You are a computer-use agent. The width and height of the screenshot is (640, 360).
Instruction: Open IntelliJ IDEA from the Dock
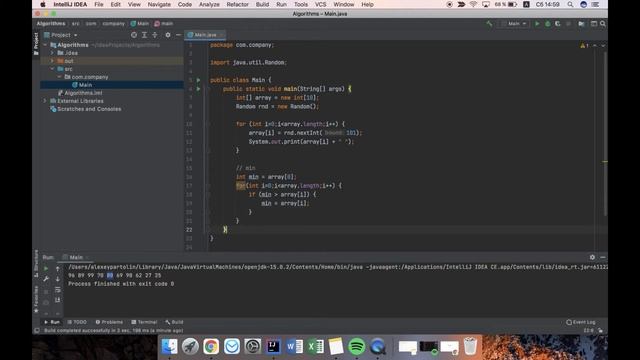click(x=273, y=347)
